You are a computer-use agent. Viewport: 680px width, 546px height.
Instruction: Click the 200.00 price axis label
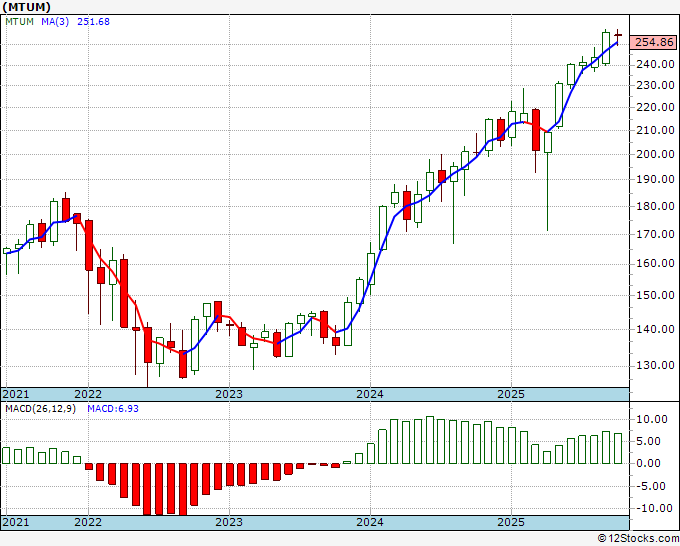click(657, 154)
